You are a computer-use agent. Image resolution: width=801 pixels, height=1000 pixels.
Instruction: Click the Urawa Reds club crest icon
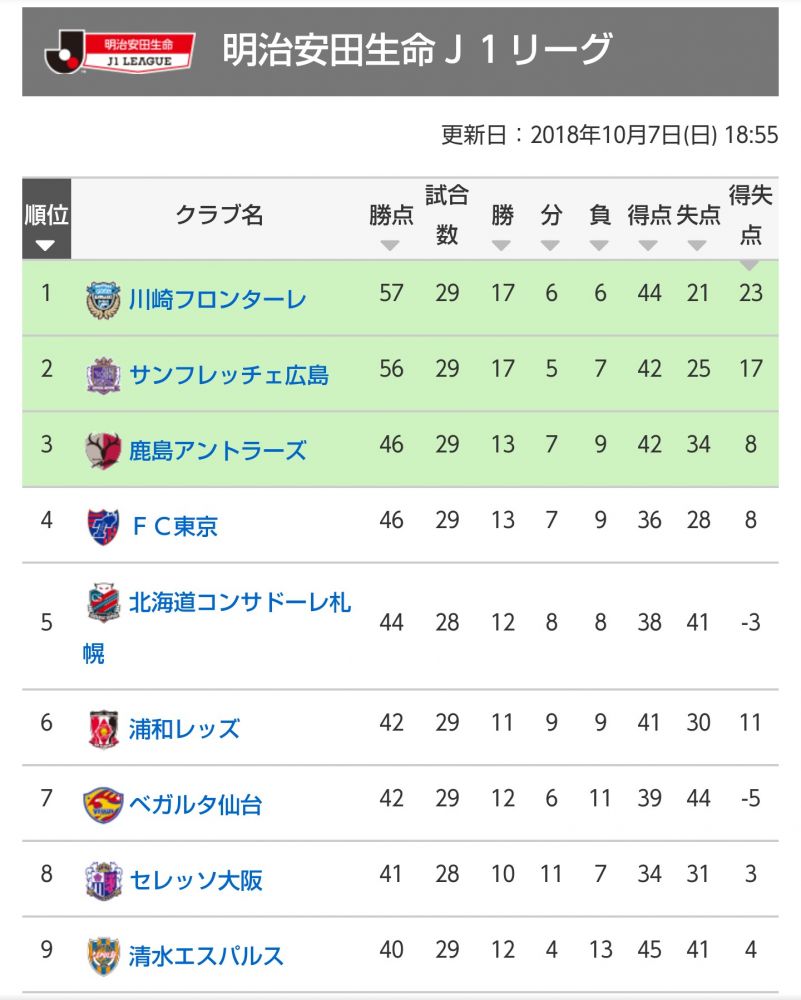pyautogui.click(x=103, y=728)
